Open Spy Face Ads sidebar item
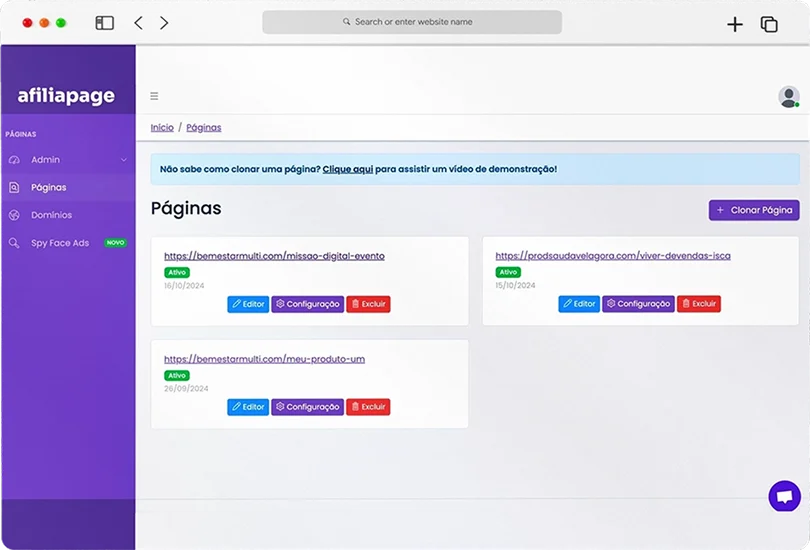The width and height of the screenshot is (810, 550). [60, 243]
